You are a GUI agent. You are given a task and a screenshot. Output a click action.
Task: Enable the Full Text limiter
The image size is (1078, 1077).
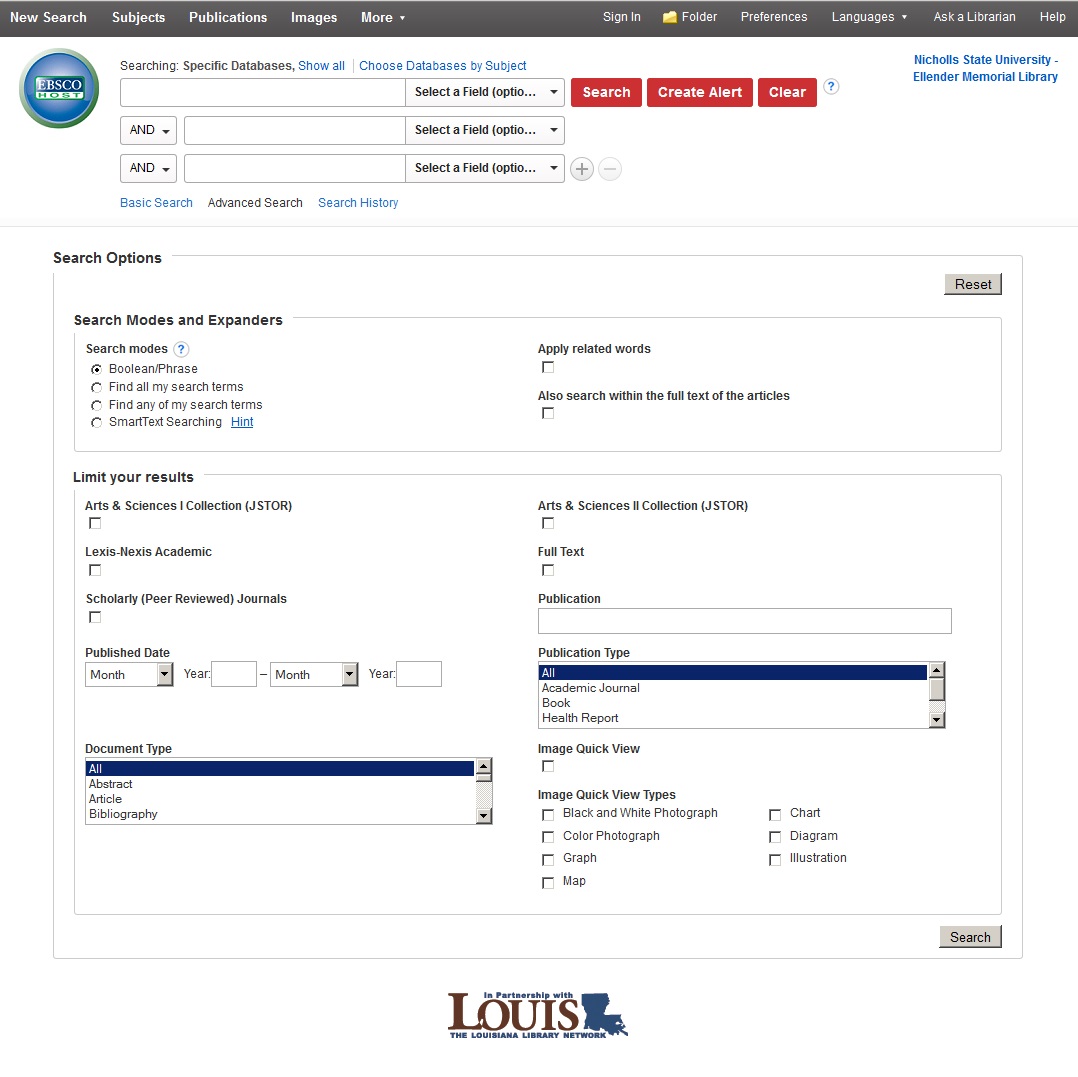548,569
